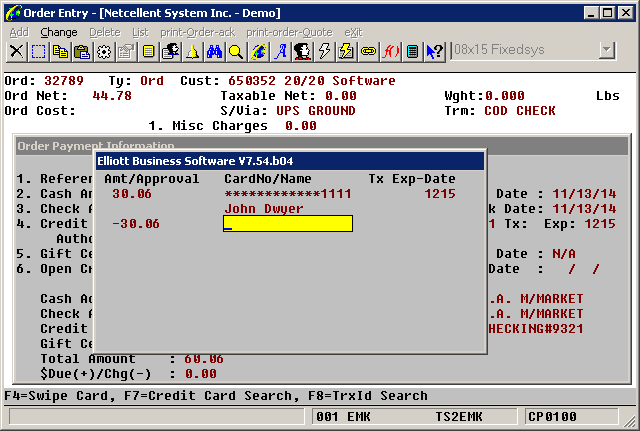The image size is (640, 431).
Task: Click the chain link toolbar icon
Action: pos(369,51)
